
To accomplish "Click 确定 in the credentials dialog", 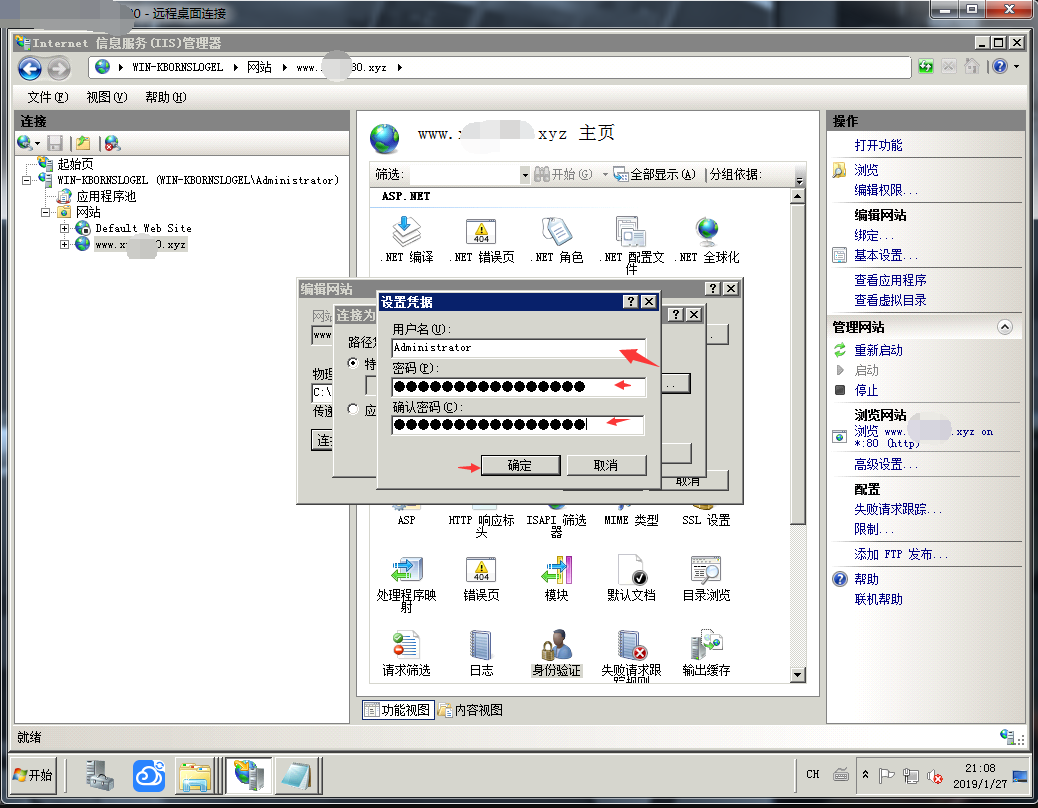I will coord(520,465).
